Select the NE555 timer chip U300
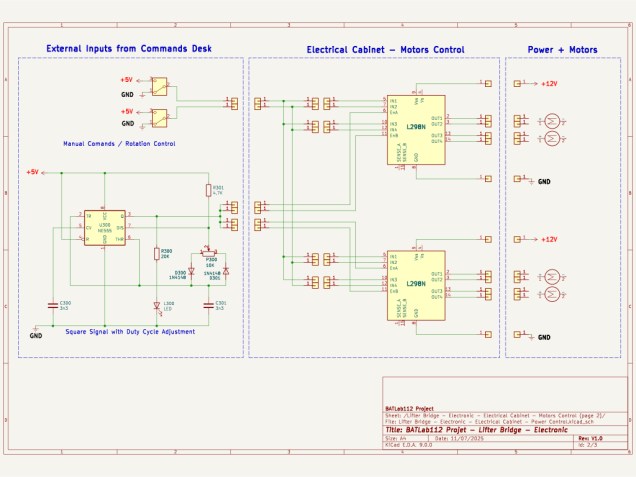 pyautogui.click(x=104, y=227)
